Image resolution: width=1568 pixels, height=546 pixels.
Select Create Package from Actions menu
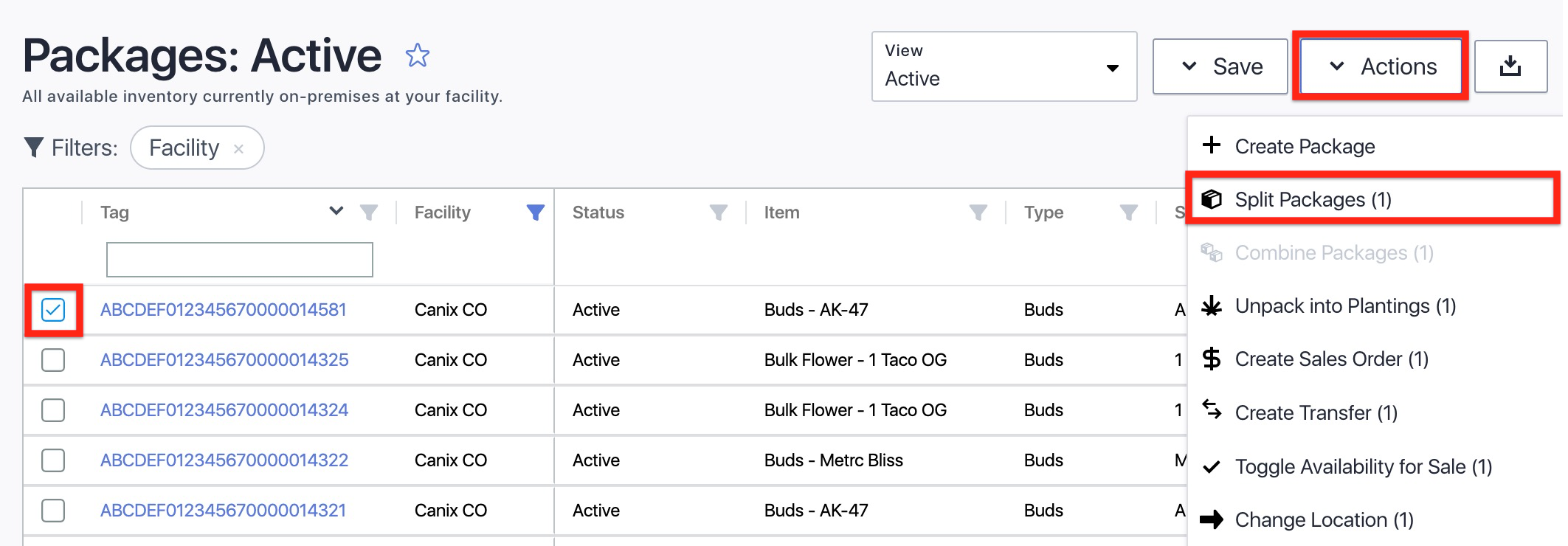point(1374,146)
